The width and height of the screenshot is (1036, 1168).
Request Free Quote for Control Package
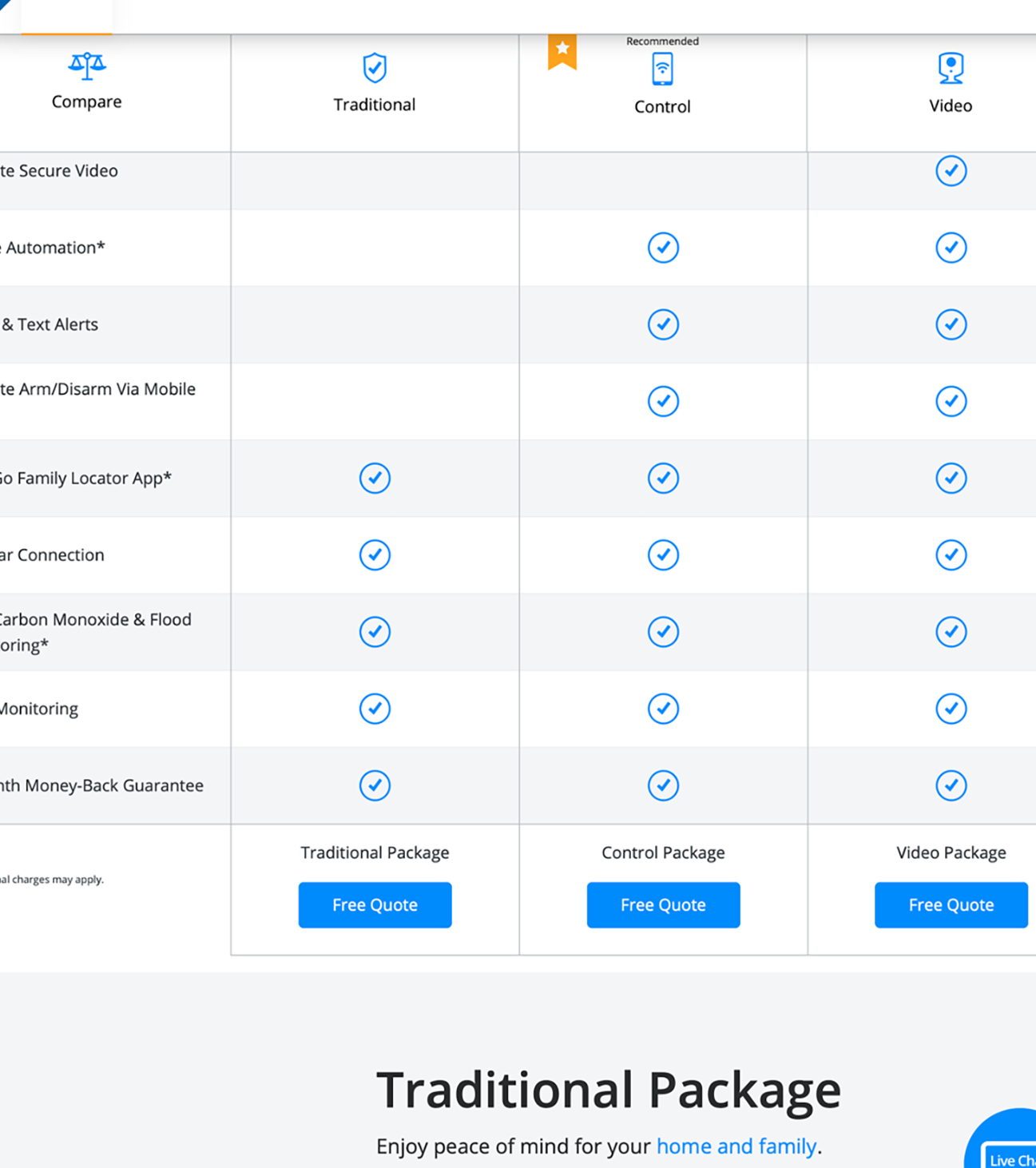(x=663, y=905)
